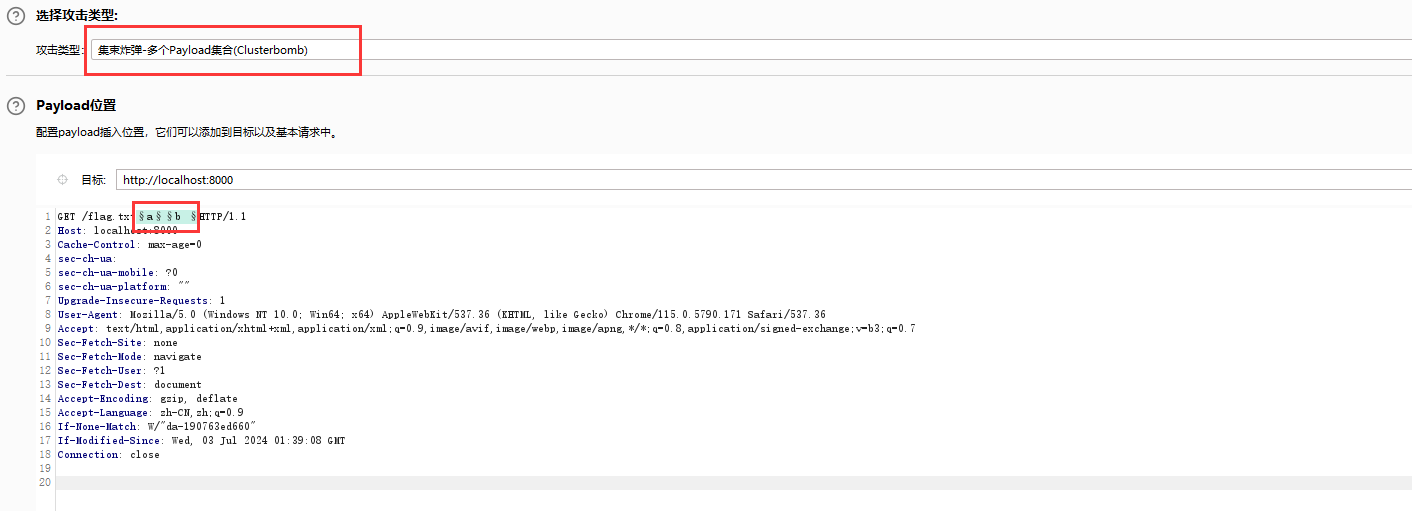1412x511 pixels.
Task: Click the User-Agent header line
Action: pyautogui.click(x=441, y=314)
